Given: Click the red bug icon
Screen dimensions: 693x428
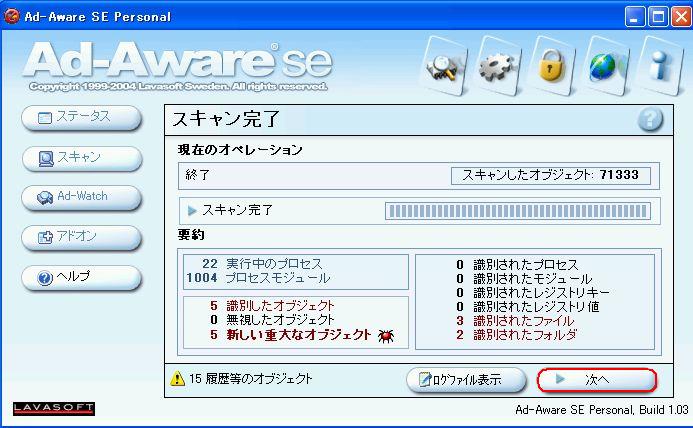Looking at the screenshot, I should point(386,336).
